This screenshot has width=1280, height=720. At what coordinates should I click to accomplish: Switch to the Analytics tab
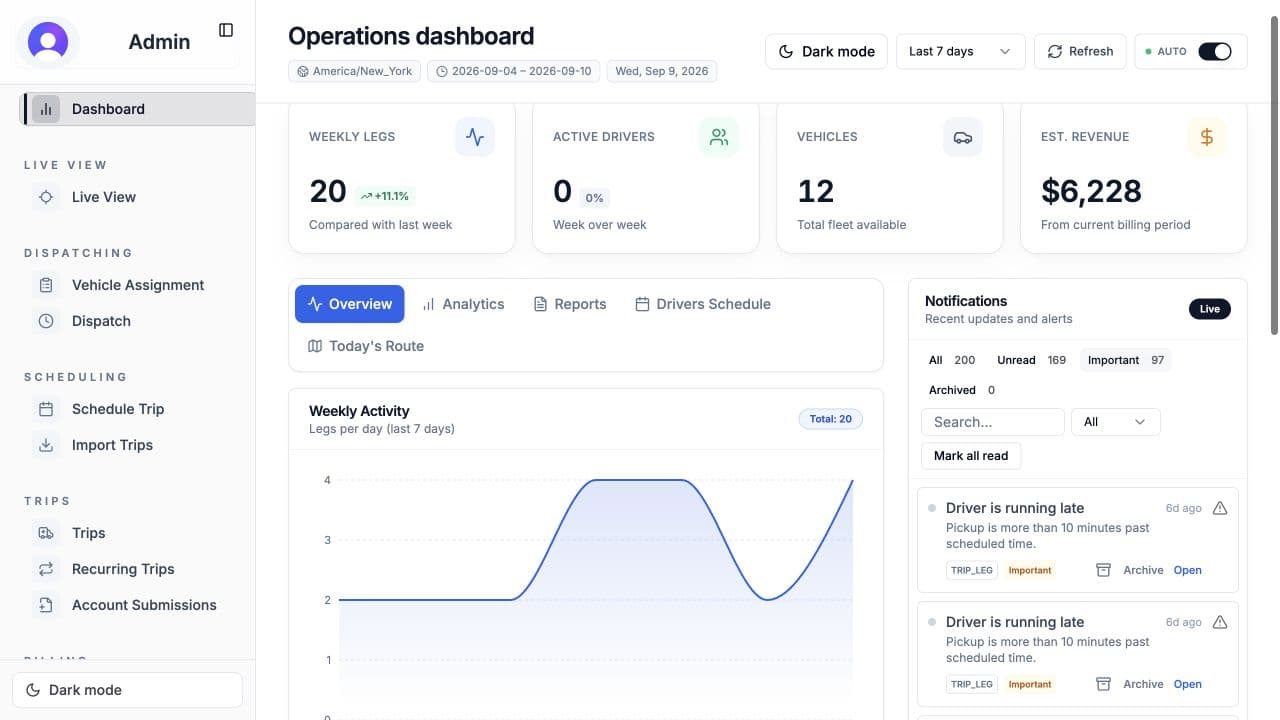(x=463, y=304)
